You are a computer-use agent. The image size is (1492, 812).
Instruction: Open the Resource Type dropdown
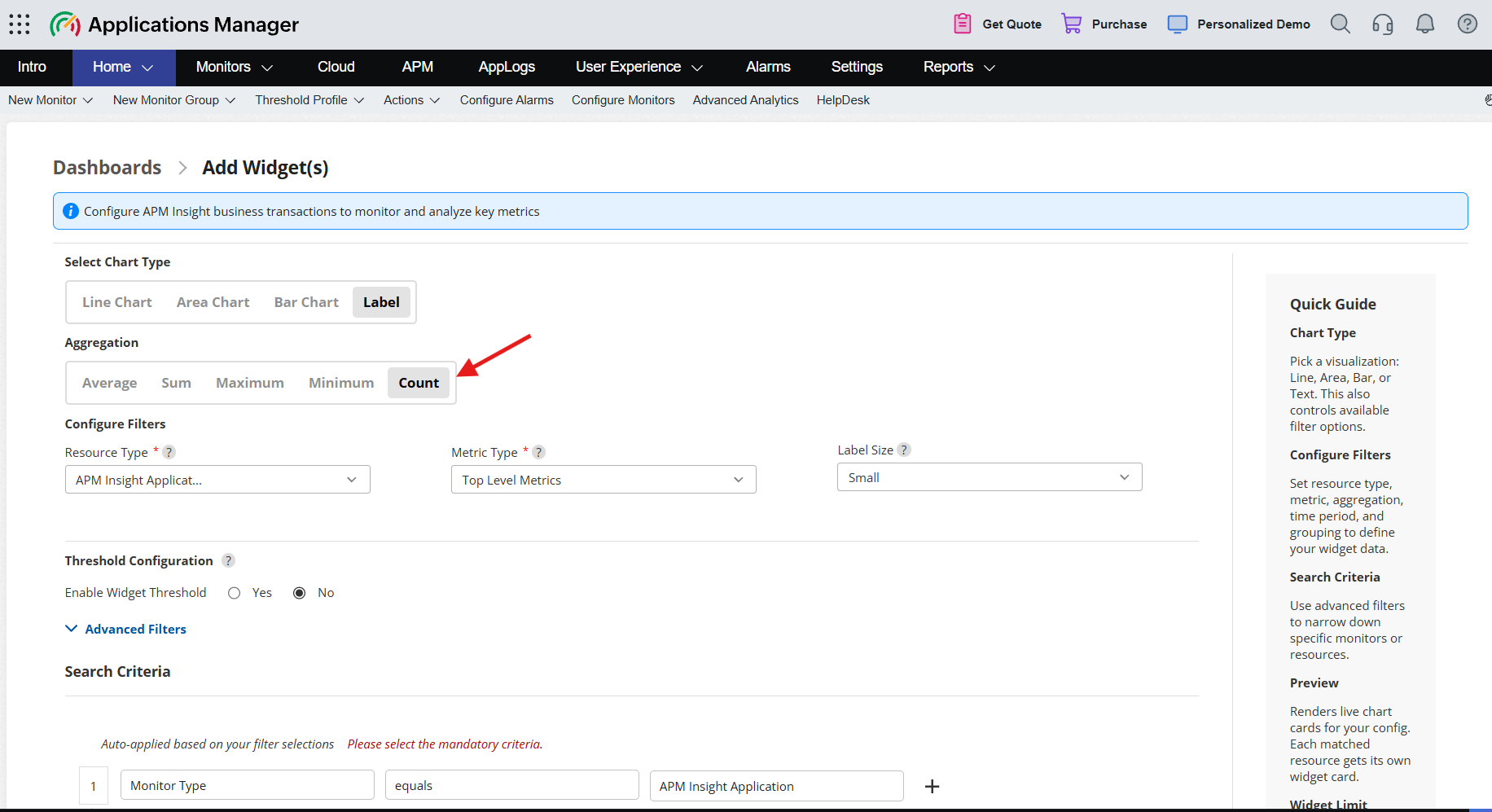click(217, 480)
